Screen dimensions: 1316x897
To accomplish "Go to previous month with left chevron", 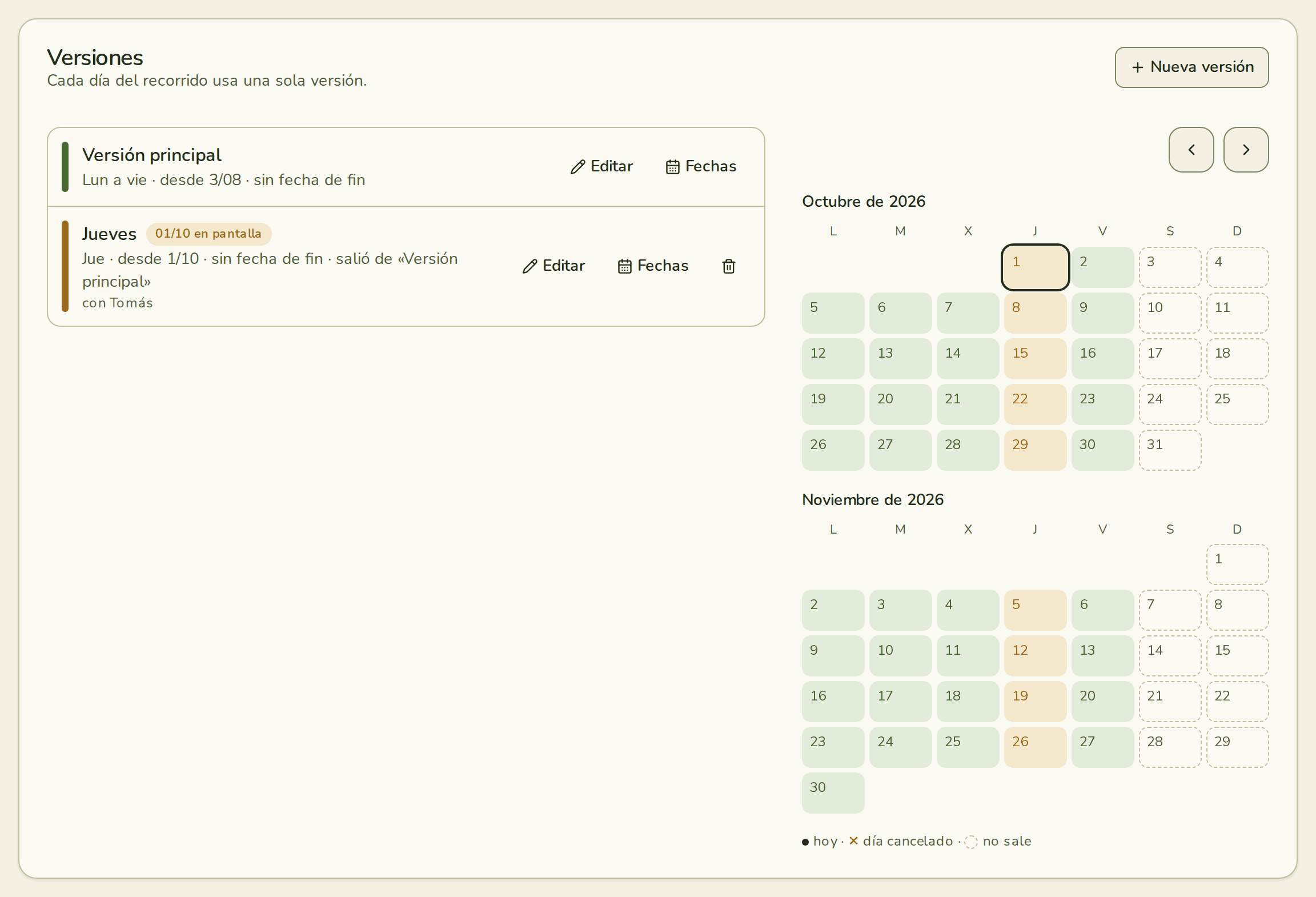I will tap(1191, 150).
